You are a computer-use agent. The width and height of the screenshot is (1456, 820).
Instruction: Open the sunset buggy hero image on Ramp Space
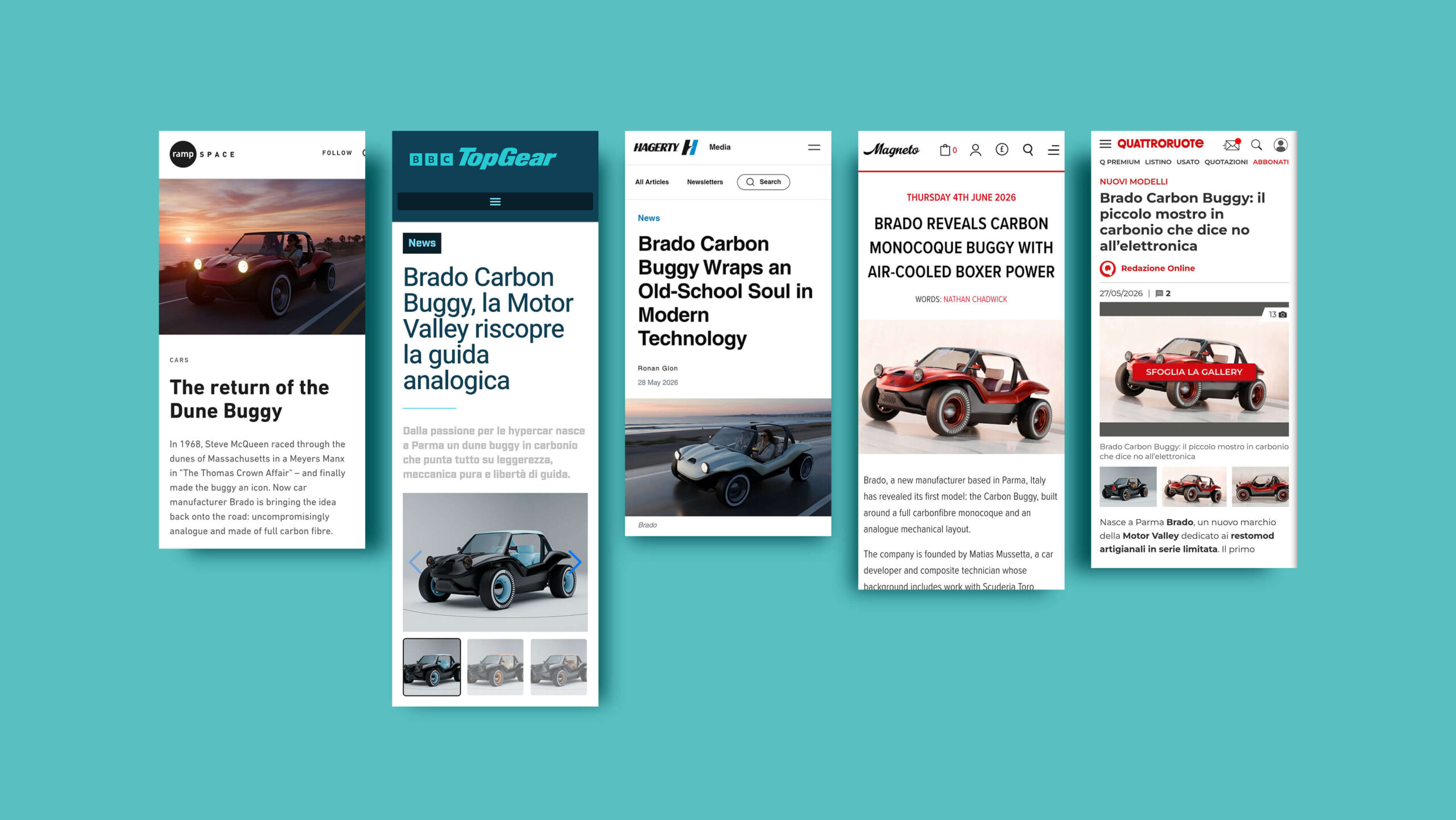(262, 257)
